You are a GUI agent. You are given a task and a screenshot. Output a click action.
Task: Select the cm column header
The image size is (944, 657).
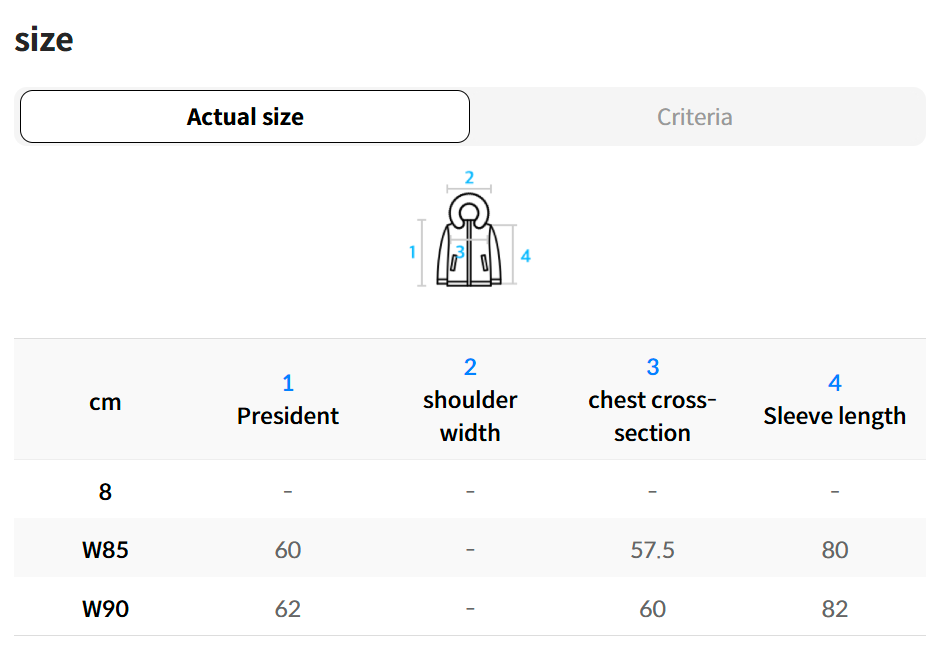click(105, 402)
